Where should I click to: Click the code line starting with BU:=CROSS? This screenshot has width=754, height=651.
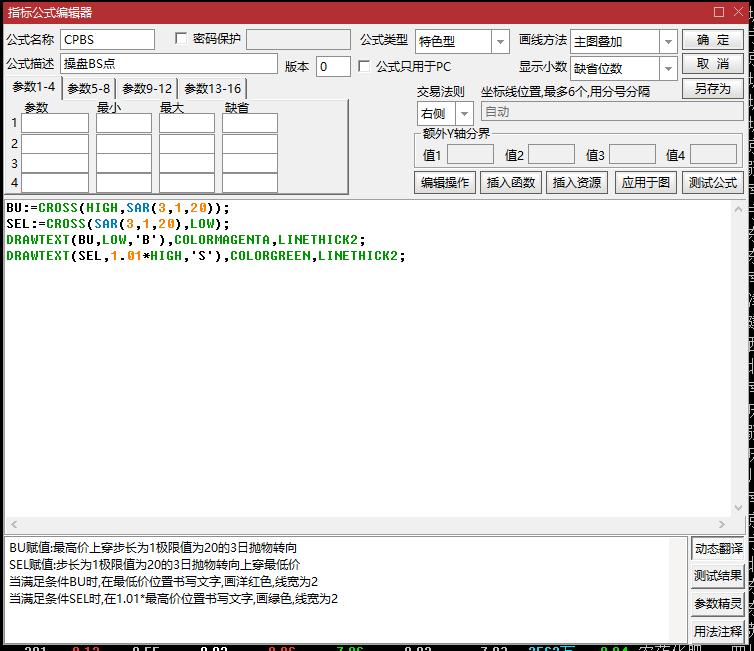(x=118, y=208)
